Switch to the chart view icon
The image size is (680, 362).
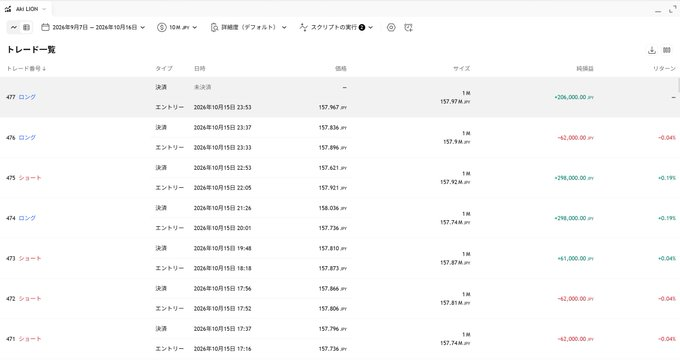[x=14, y=27]
